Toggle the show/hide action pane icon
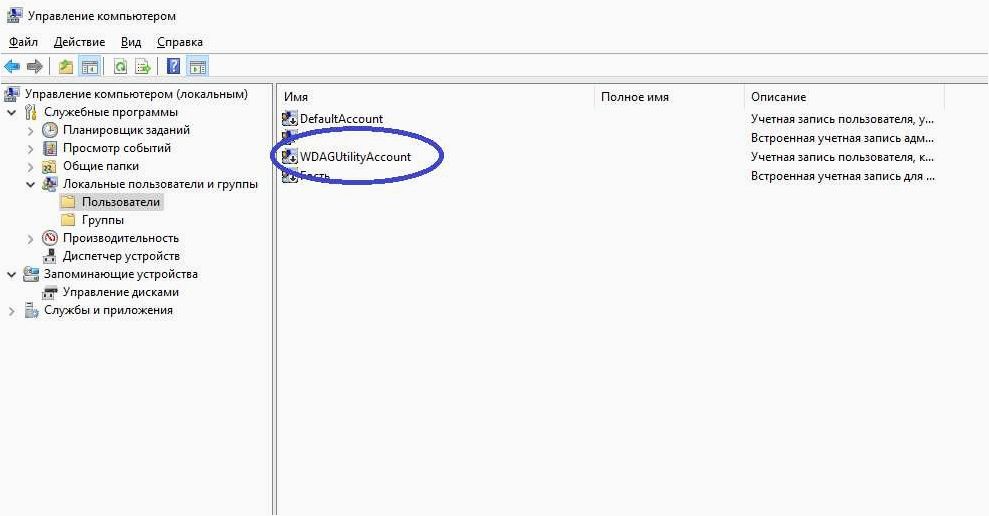989x516 pixels. click(198, 66)
